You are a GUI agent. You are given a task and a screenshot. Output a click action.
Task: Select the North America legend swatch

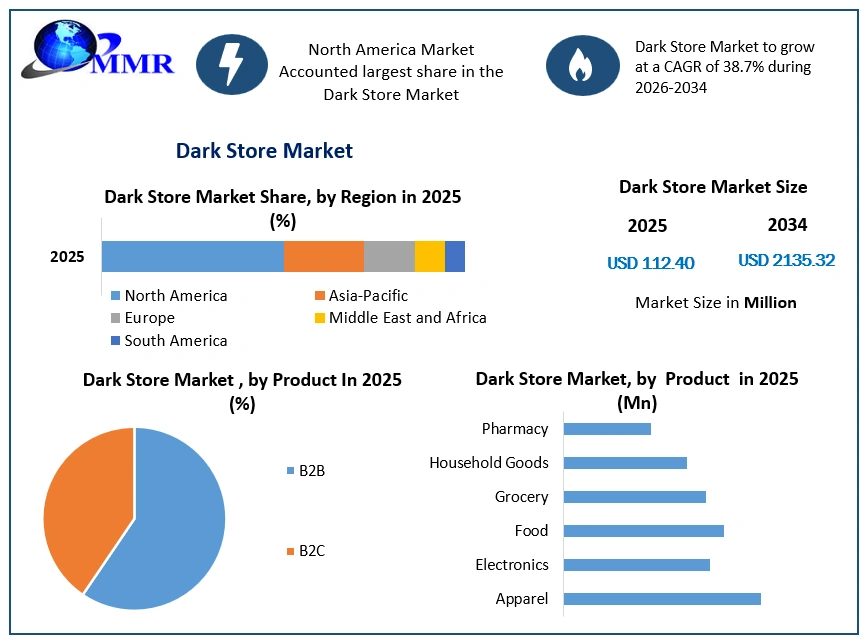click(115, 296)
